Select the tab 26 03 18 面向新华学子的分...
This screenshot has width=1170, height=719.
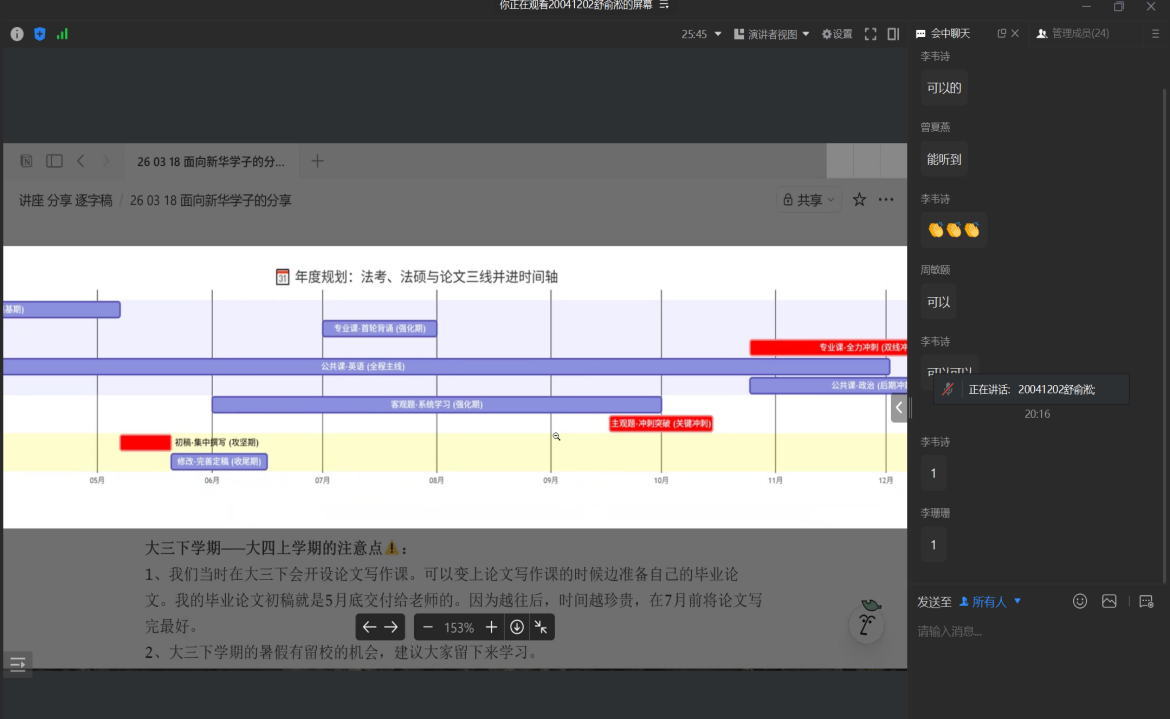point(210,161)
